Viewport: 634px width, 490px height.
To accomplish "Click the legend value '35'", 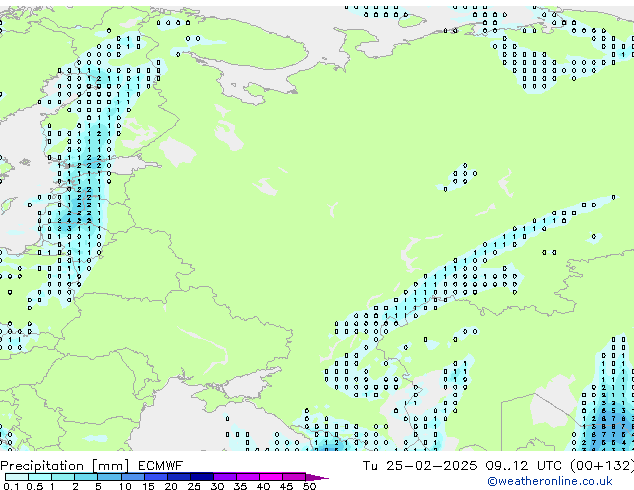I will tap(240, 486).
